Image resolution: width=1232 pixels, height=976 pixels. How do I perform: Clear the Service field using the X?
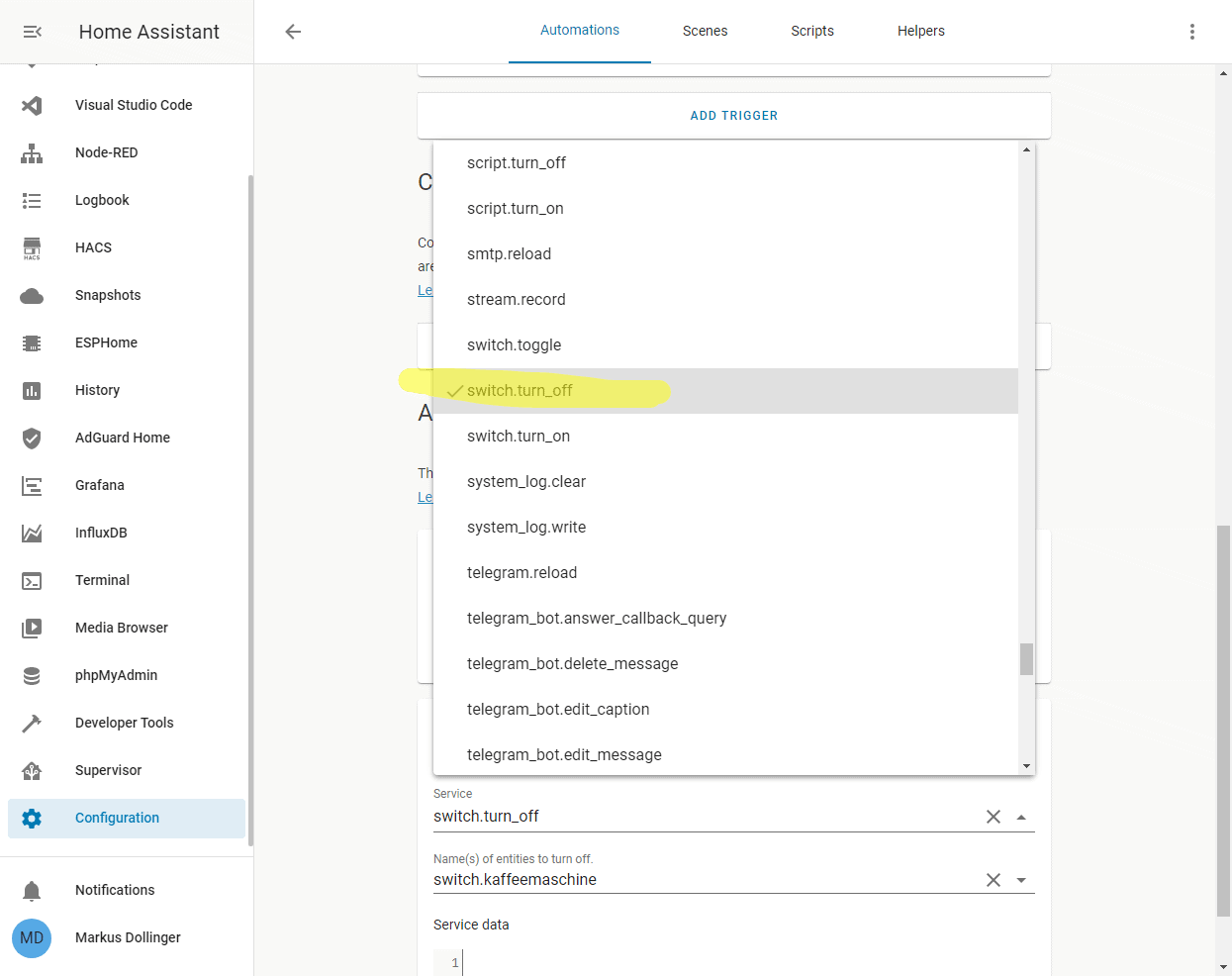tap(994, 817)
